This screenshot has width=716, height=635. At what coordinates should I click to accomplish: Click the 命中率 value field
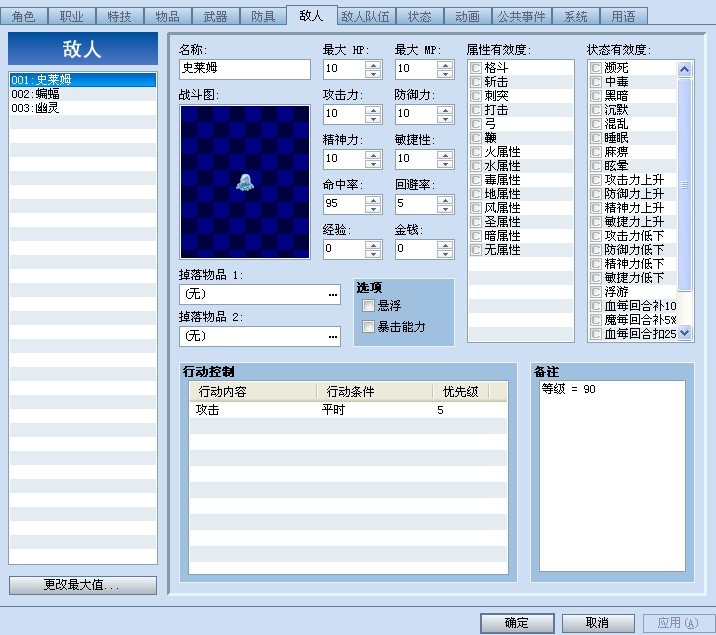[x=344, y=204]
